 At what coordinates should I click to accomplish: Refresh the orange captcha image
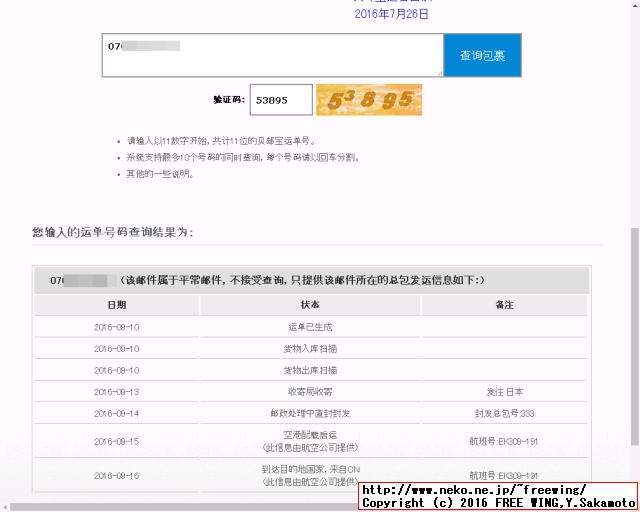(x=369, y=100)
